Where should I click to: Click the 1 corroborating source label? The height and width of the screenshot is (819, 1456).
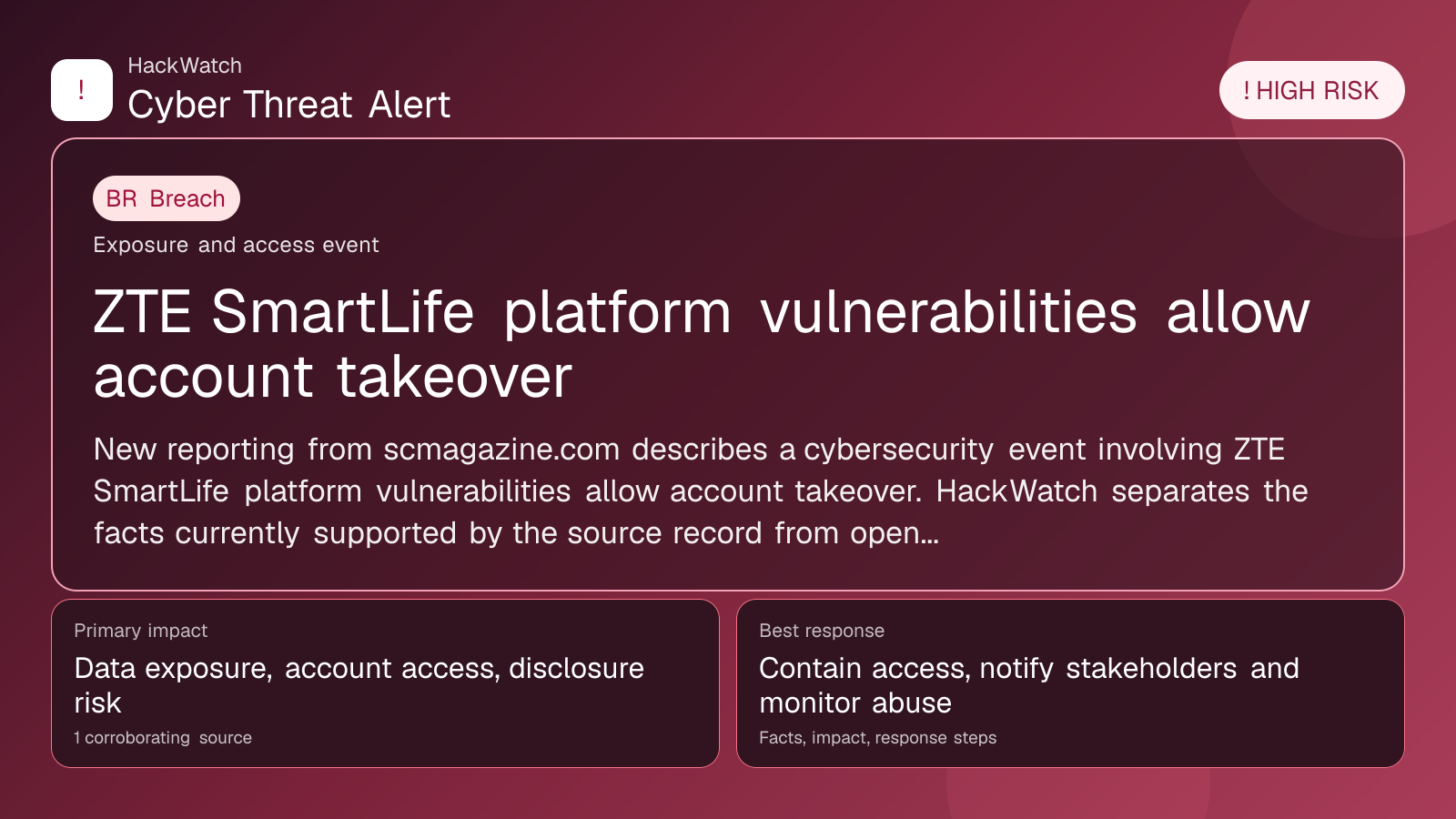coord(163,738)
